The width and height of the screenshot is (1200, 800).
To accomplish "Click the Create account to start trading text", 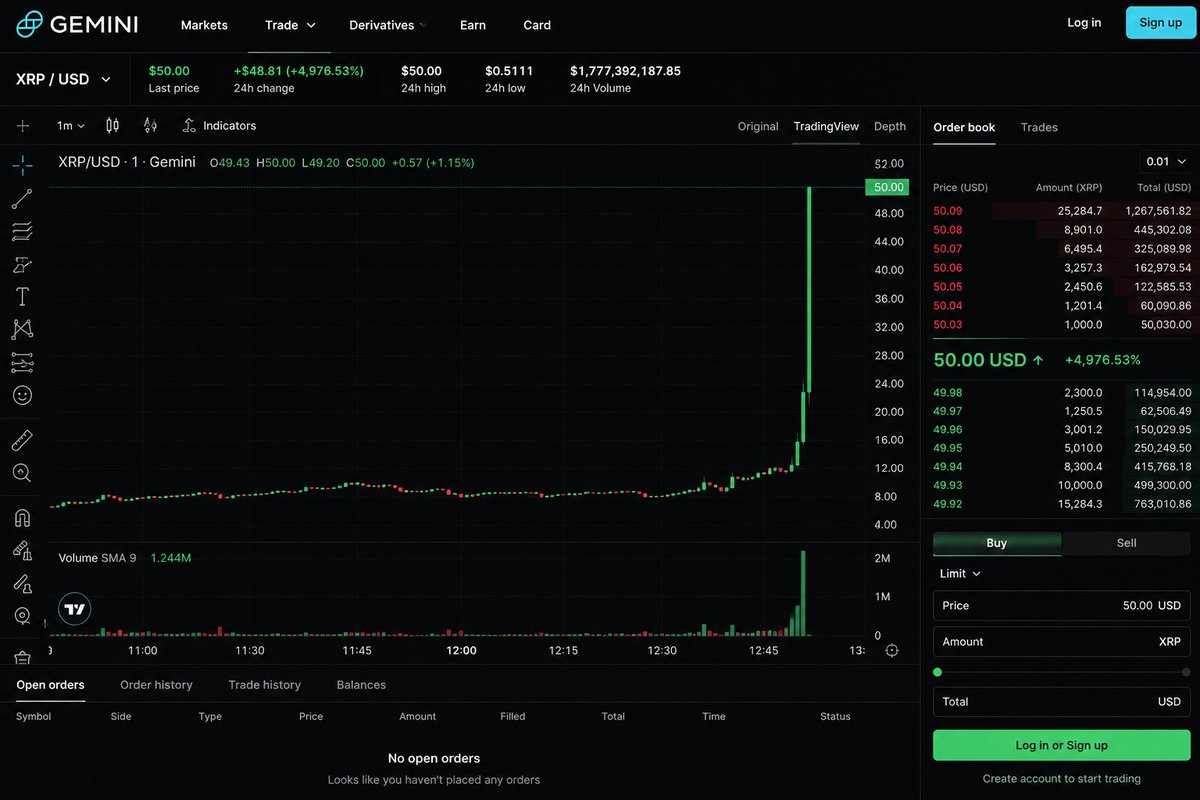I will coord(1061,778).
